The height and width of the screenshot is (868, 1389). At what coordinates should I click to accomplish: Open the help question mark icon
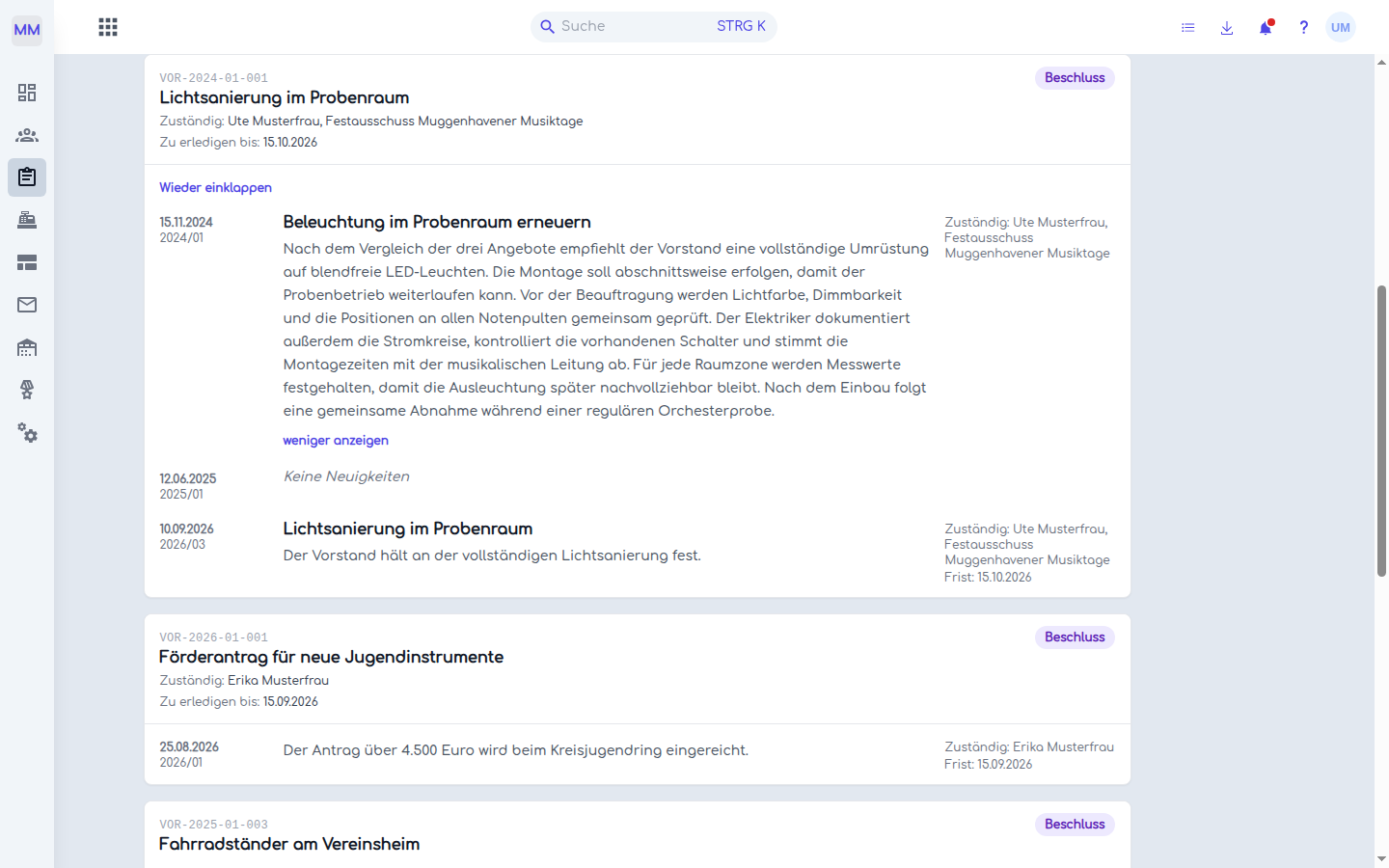point(1304,27)
